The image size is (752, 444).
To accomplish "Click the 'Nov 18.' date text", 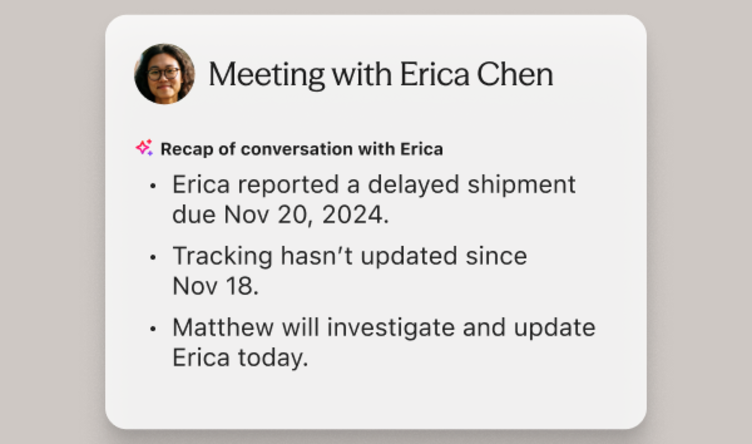I will [x=215, y=286].
